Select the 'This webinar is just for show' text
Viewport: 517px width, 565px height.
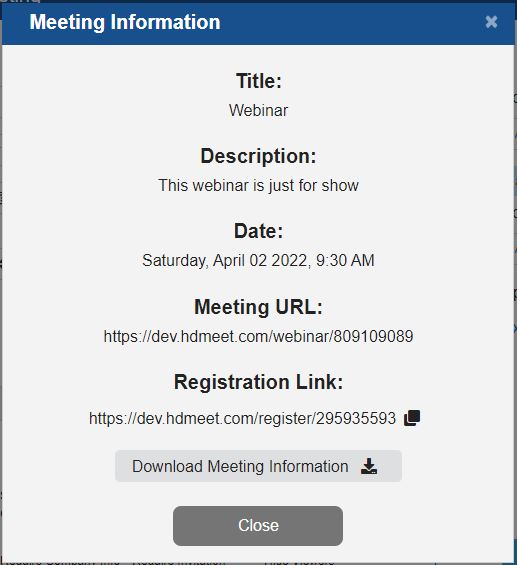tap(258, 186)
